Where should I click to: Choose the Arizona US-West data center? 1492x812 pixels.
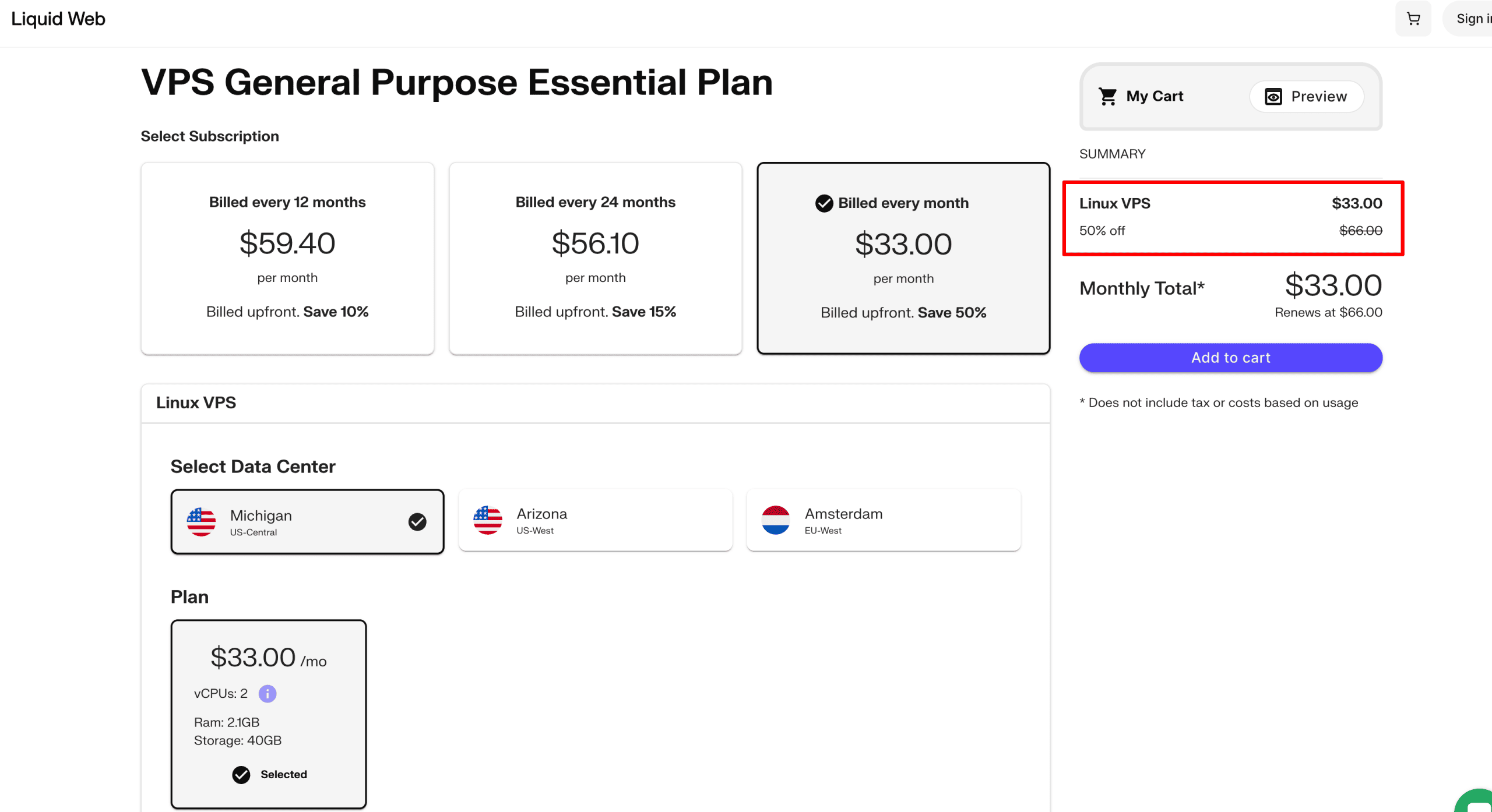point(594,520)
